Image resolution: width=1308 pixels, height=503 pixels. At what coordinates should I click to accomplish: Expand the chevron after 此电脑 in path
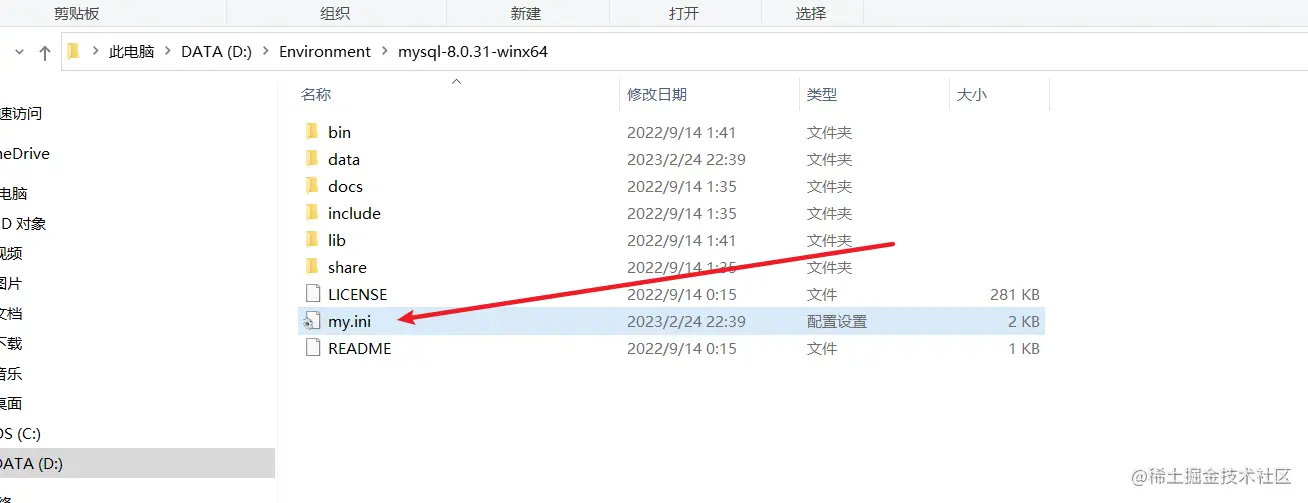pyautogui.click(x=168, y=52)
